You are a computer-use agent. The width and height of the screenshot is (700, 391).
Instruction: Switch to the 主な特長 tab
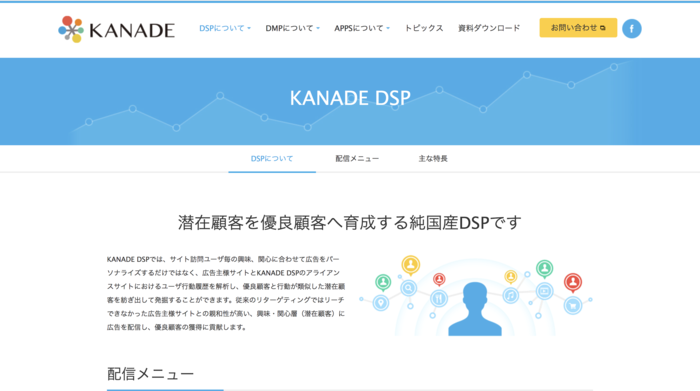point(433,159)
